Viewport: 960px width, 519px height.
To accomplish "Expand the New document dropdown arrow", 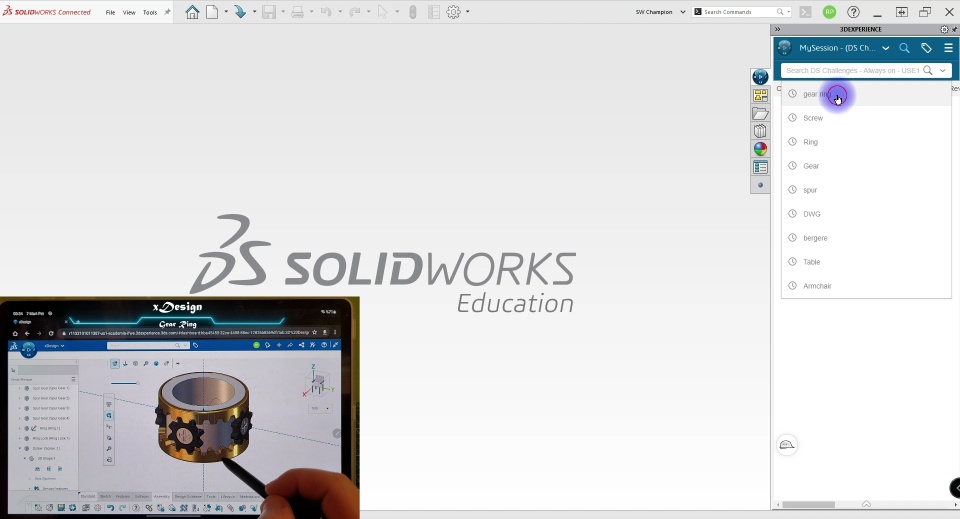I will click(x=226, y=12).
